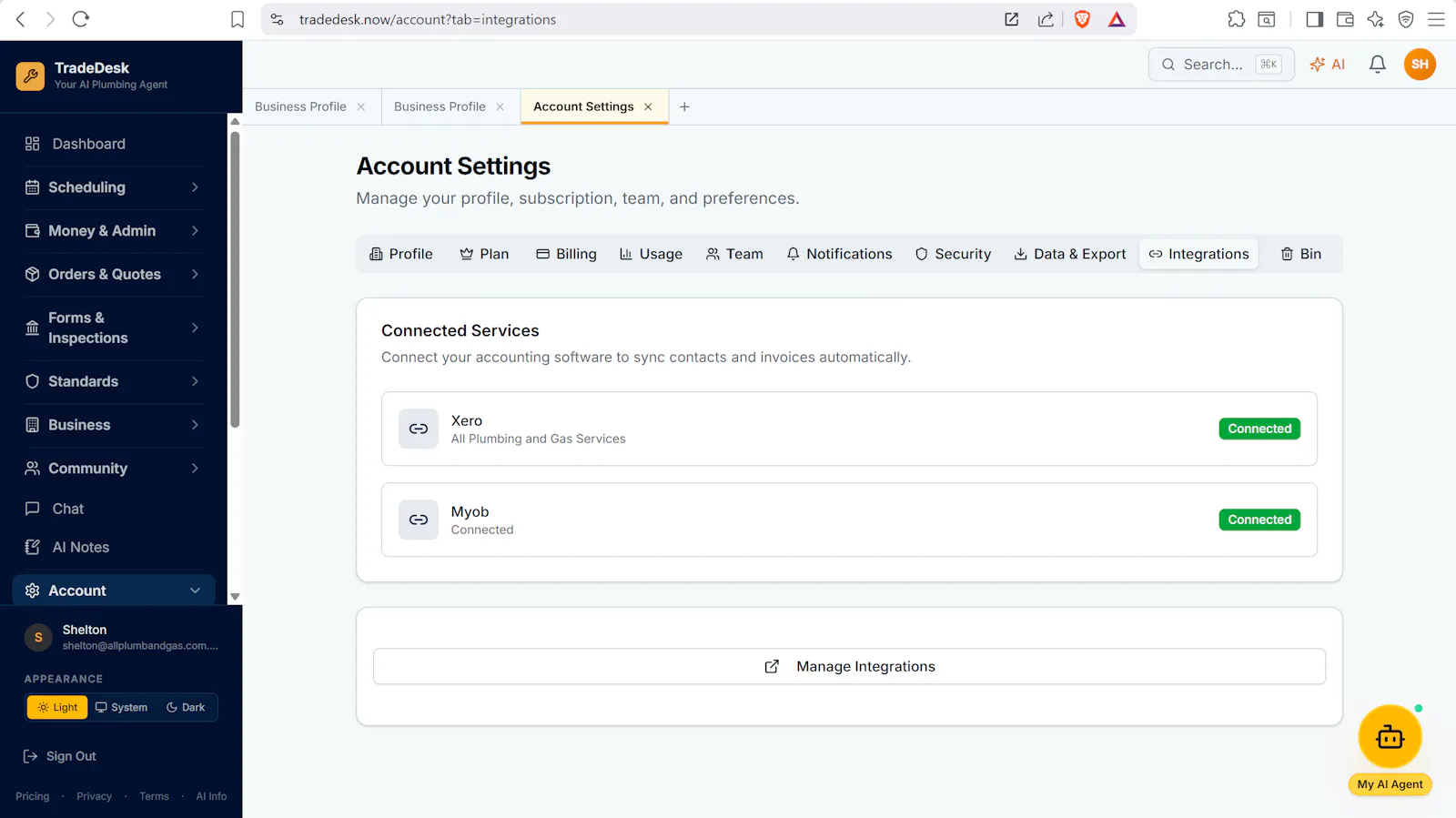Open the Terms footer link

tap(154, 796)
